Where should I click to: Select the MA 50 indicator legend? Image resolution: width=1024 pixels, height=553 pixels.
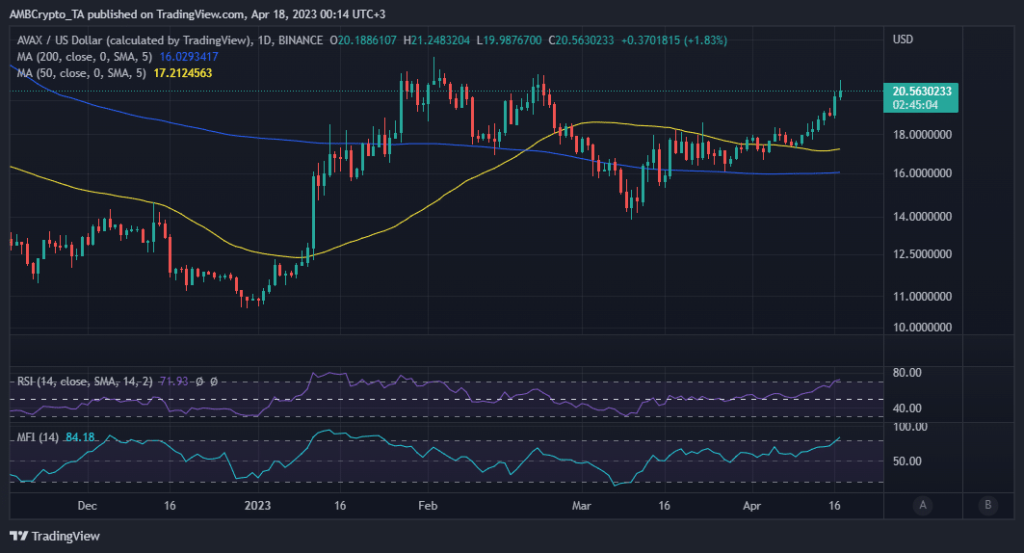68,74
